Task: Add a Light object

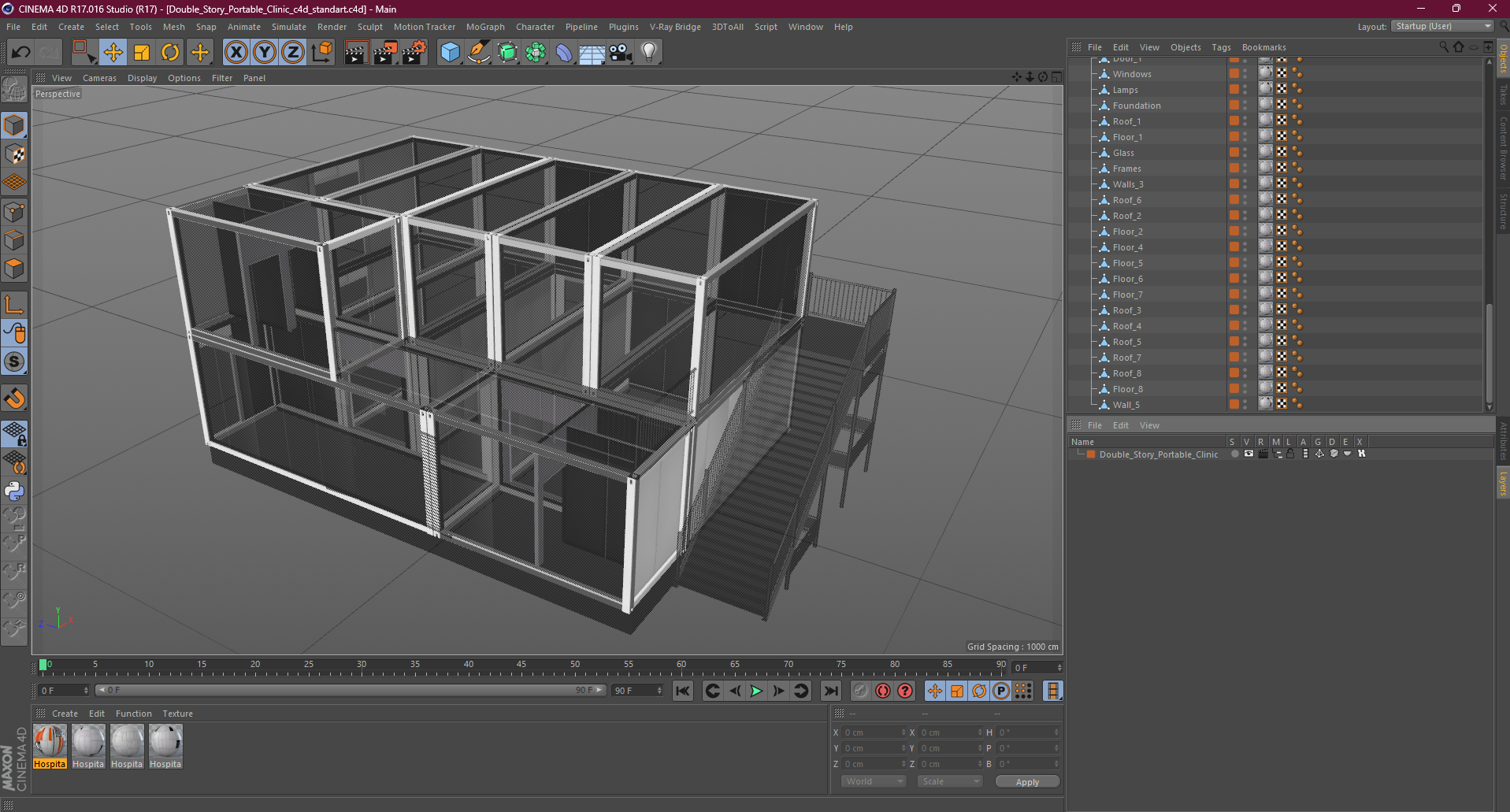Action: pos(649,53)
